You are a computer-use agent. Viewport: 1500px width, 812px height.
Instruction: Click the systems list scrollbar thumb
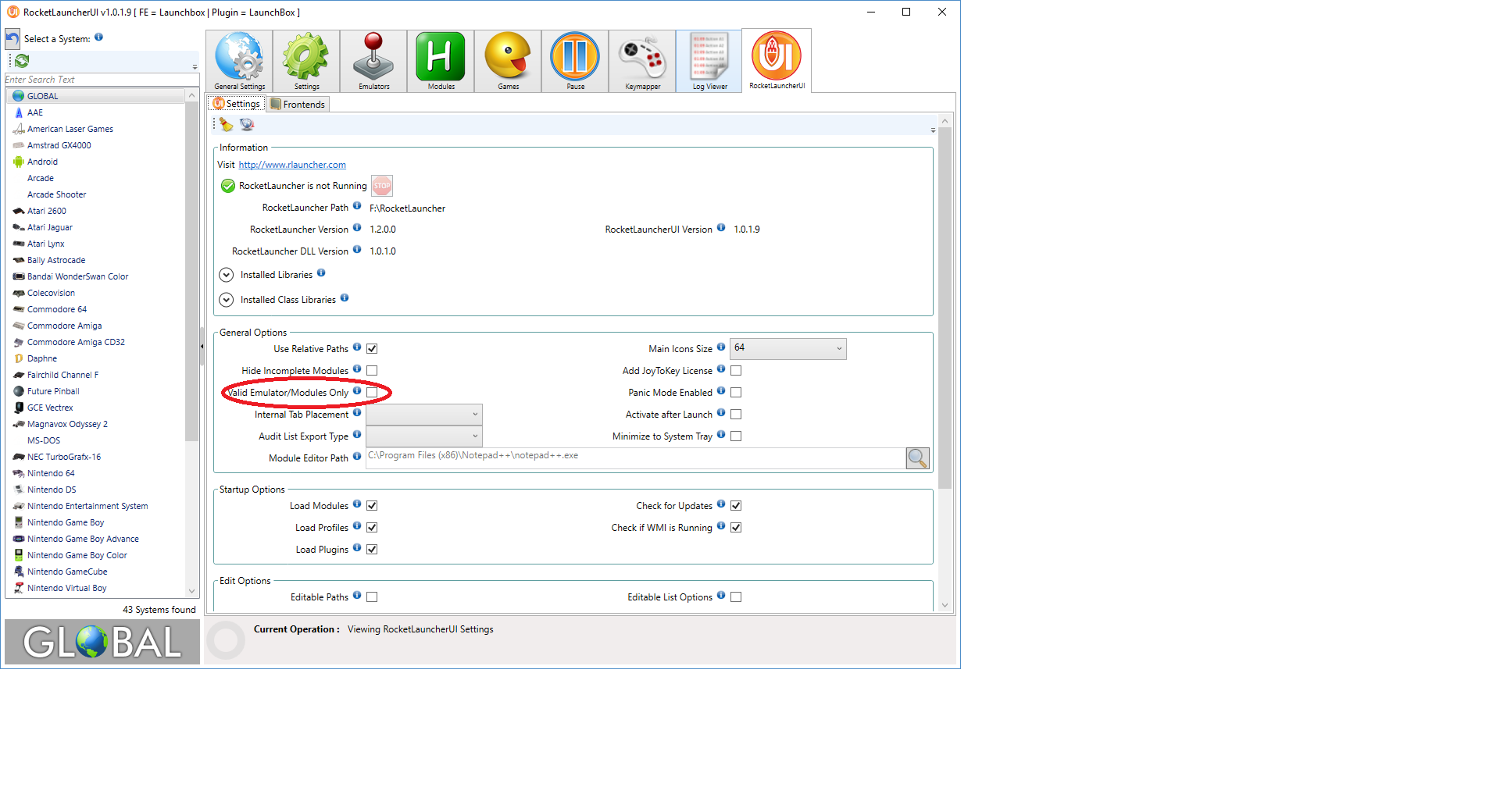coord(191,271)
